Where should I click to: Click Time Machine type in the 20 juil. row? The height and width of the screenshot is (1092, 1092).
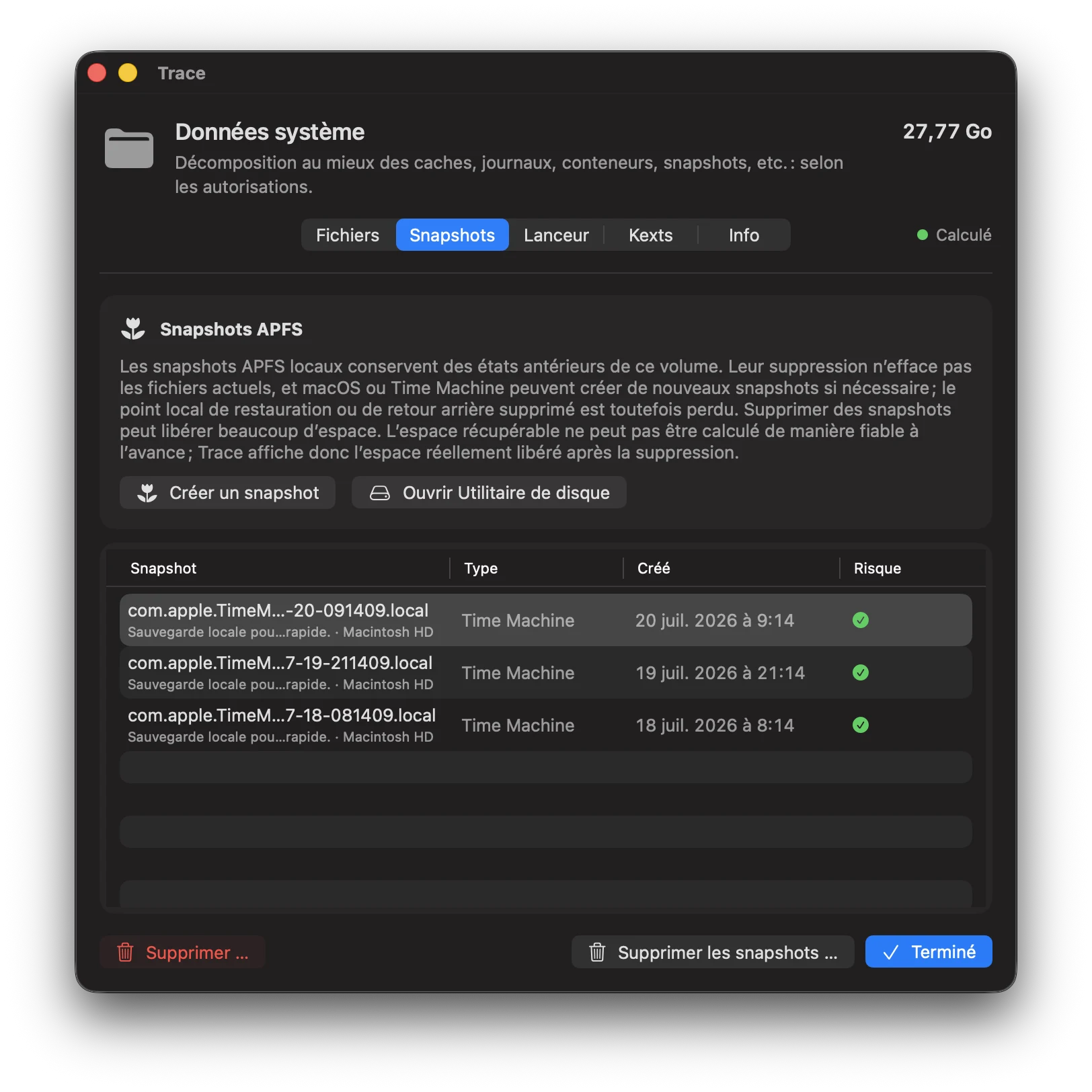point(518,620)
